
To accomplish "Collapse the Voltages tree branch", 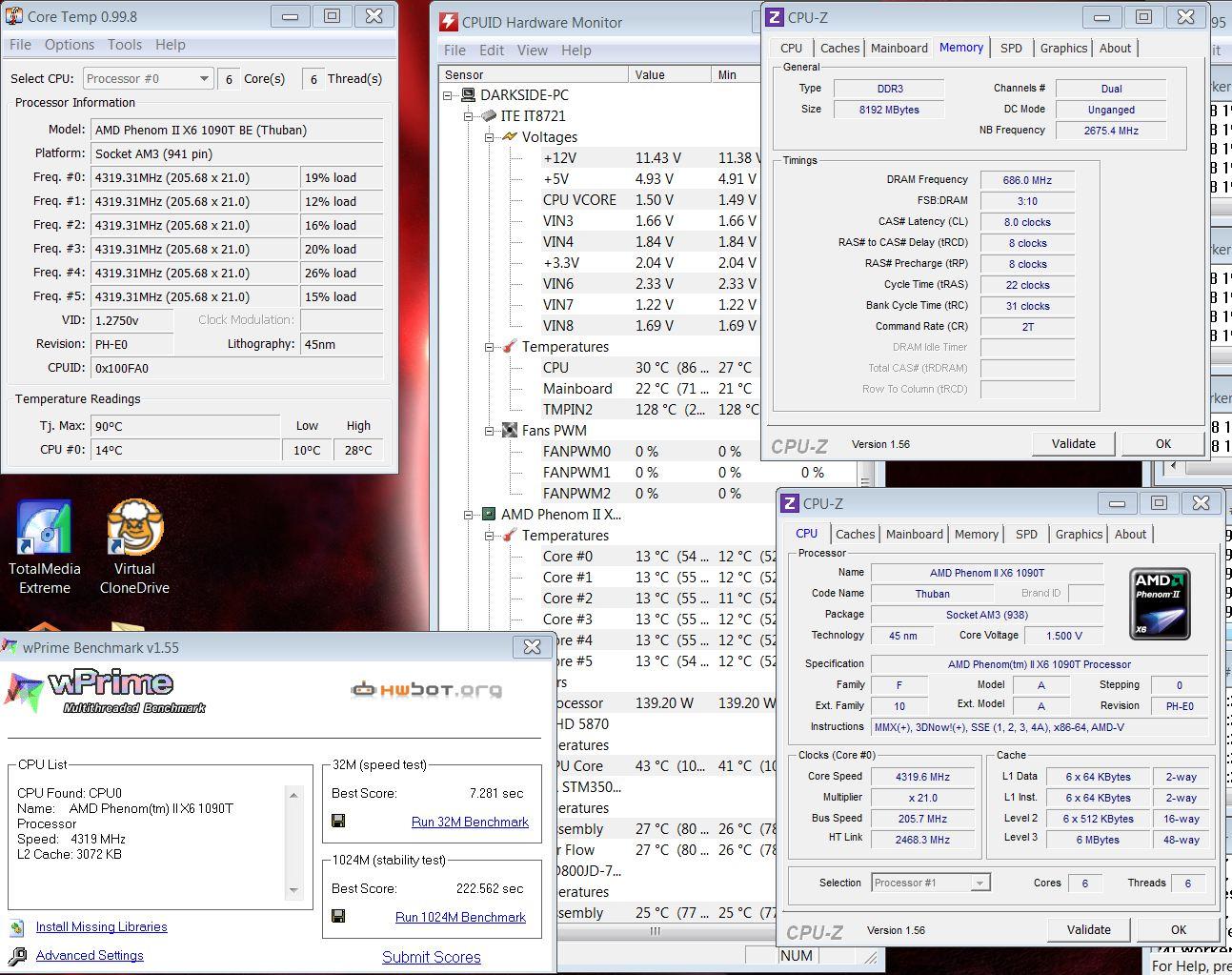I will click(490, 137).
